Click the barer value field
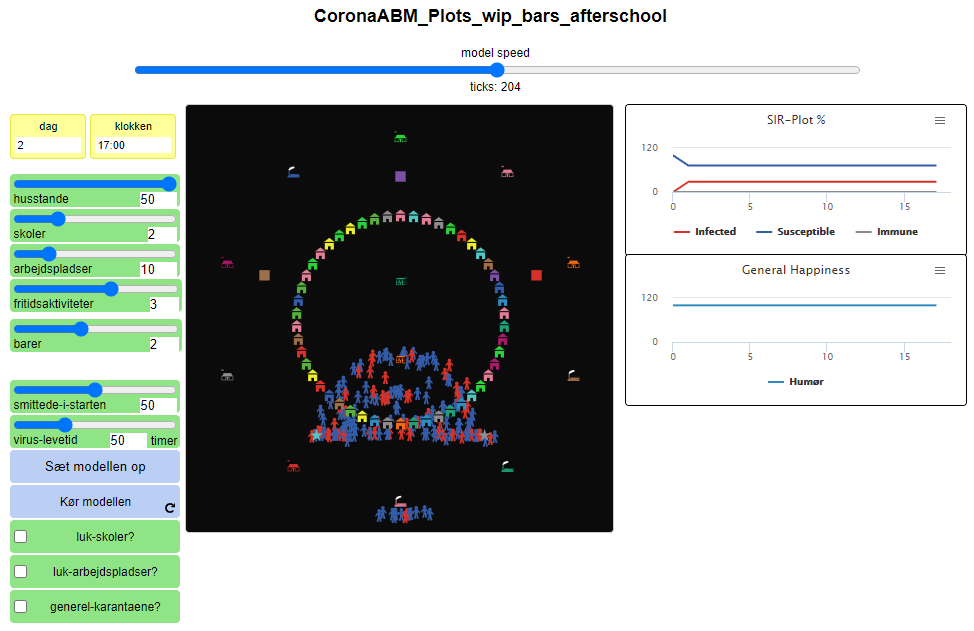The width and height of the screenshot is (974, 631). pos(163,344)
